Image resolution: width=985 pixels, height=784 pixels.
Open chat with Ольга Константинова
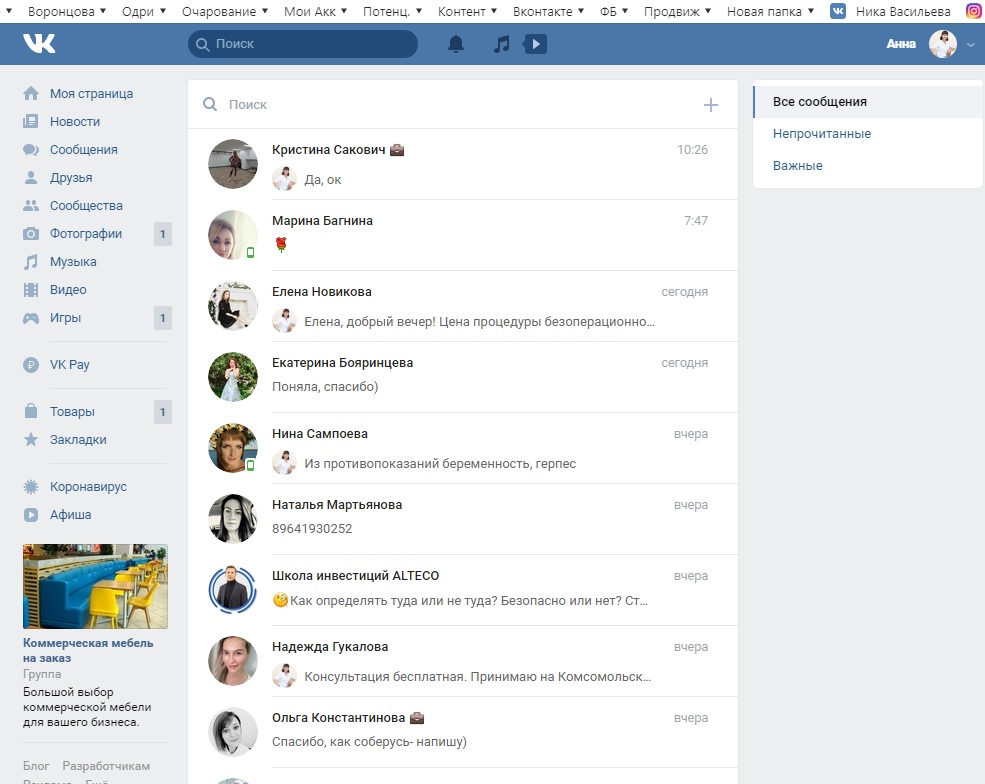click(463, 732)
